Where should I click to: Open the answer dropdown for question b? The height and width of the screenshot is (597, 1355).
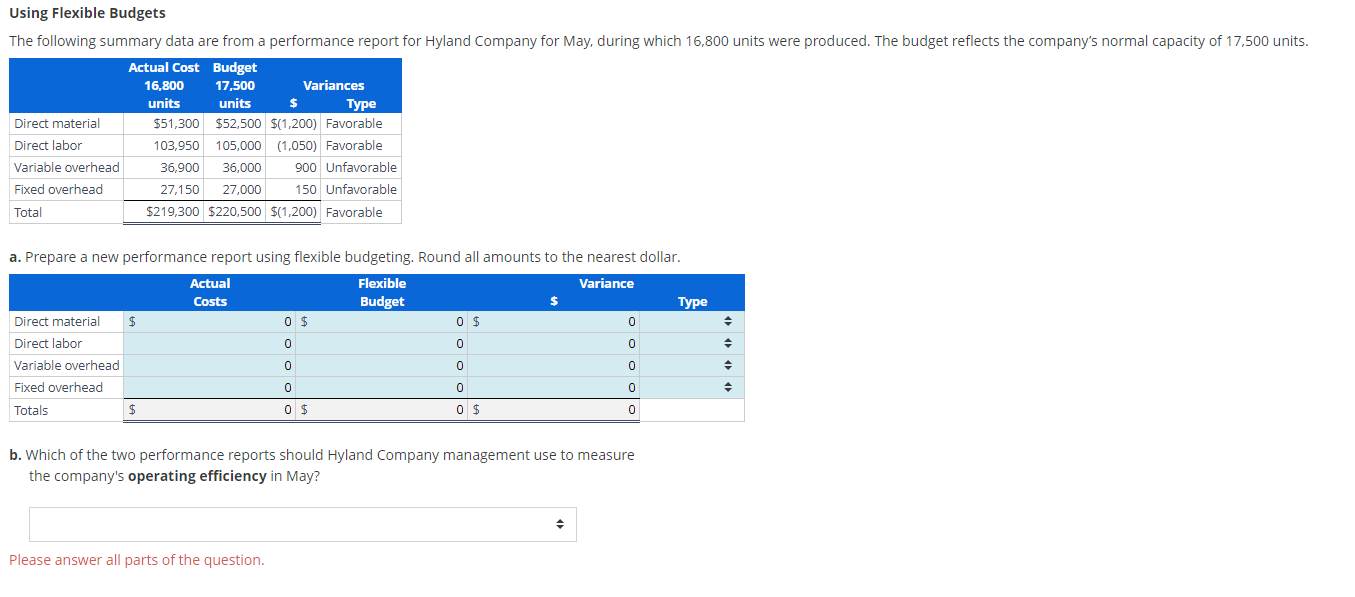pos(302,524)
